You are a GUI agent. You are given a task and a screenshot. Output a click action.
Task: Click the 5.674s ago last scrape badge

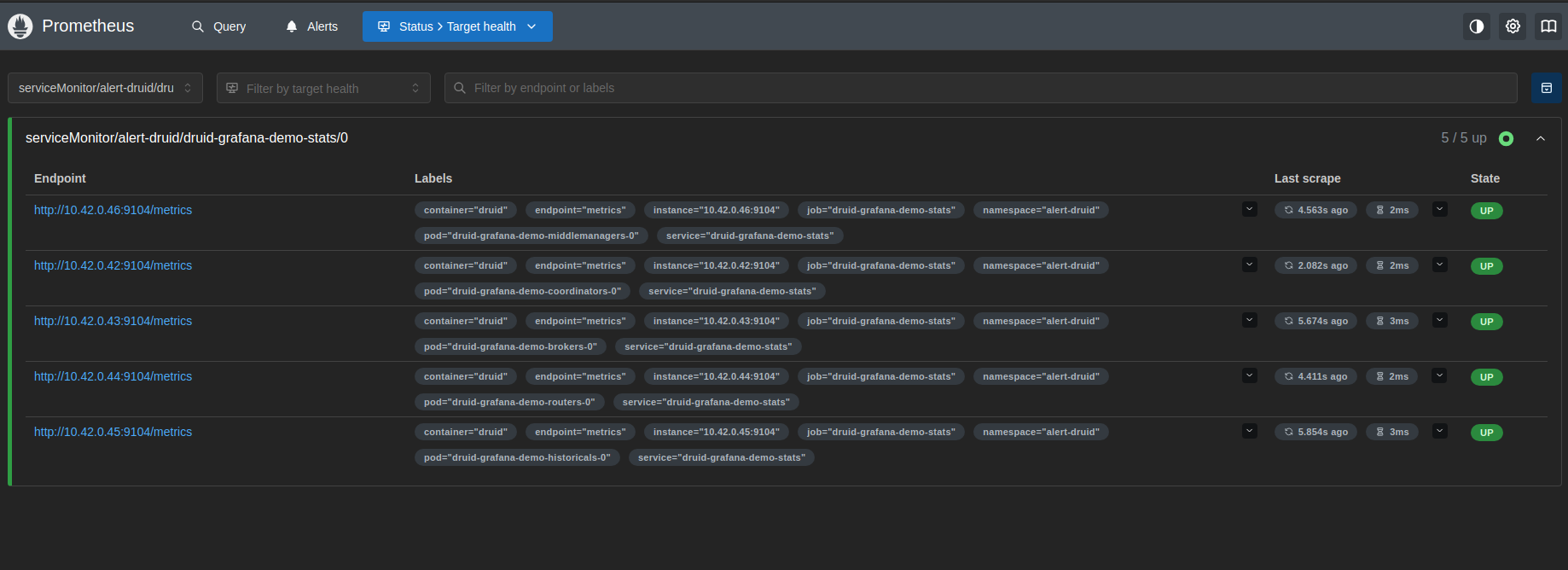[1316, 321]
